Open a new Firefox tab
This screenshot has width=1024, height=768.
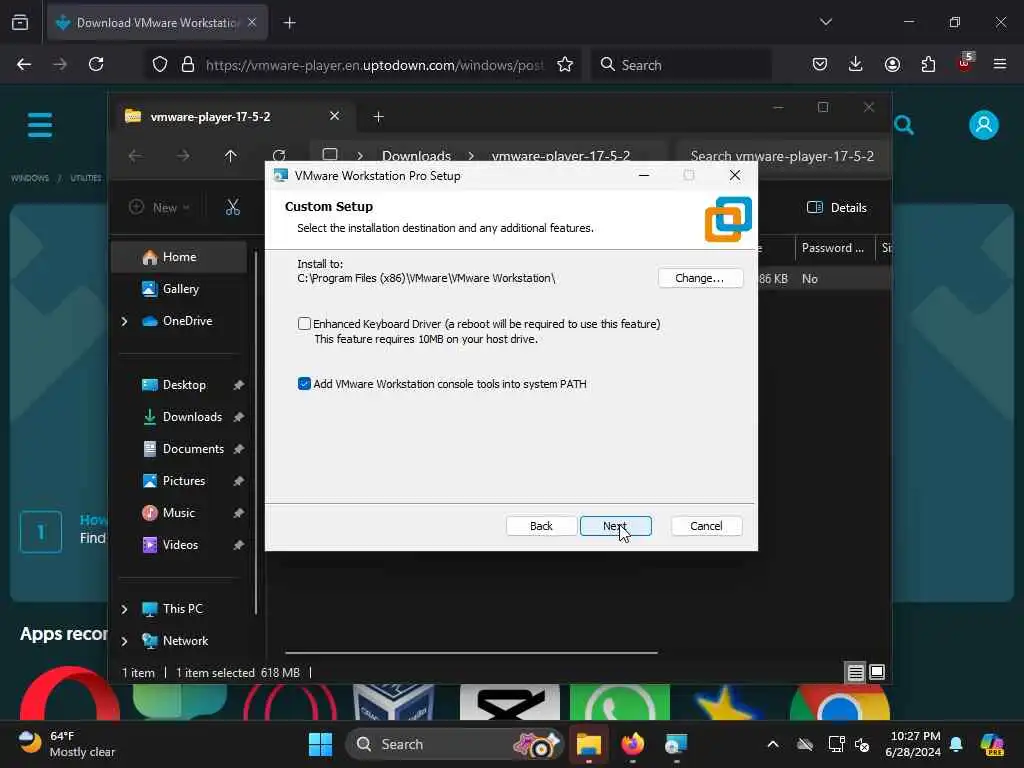[289, 23]
